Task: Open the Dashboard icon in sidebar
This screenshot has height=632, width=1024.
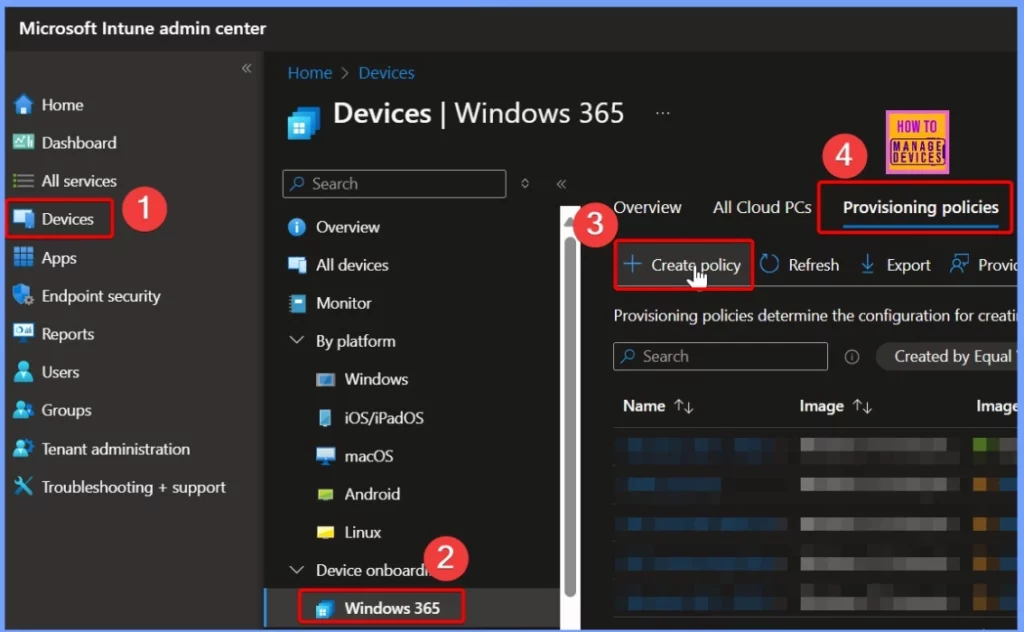Action: pos(24,142)
